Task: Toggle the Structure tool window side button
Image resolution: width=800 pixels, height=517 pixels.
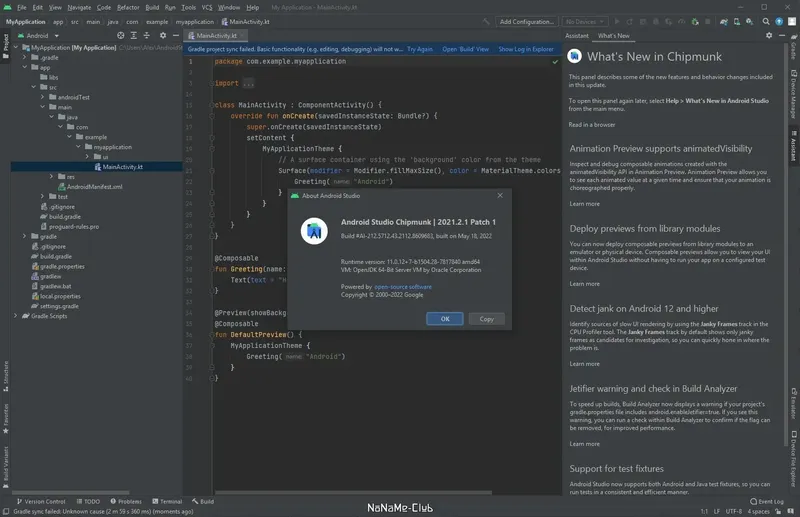Action: pyautogui.click(x=6, y=376)
